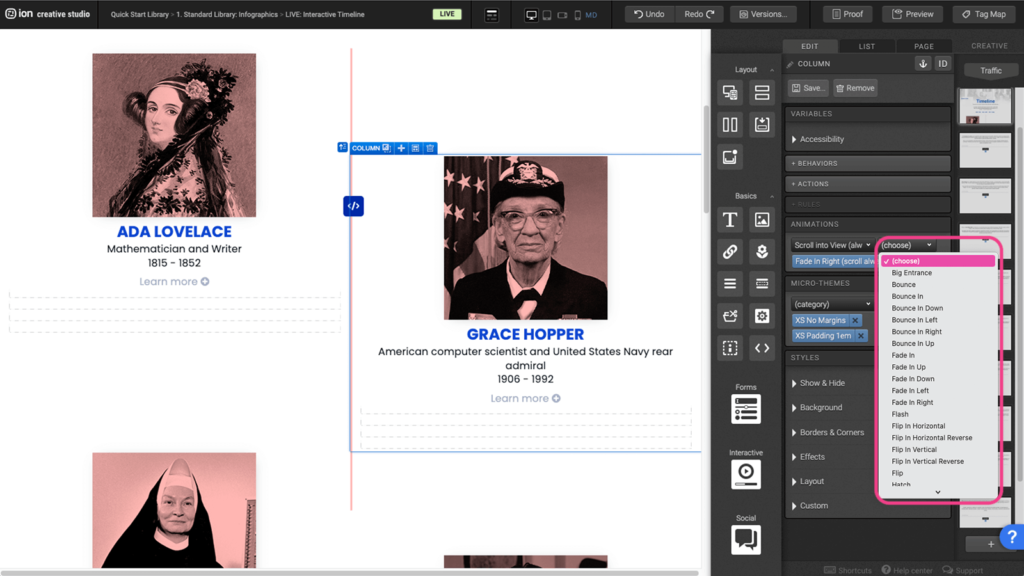Expand the Show & Hide styles section
Image resolution: width=1024 pixels, height=576 pixels.
(818, 383)
